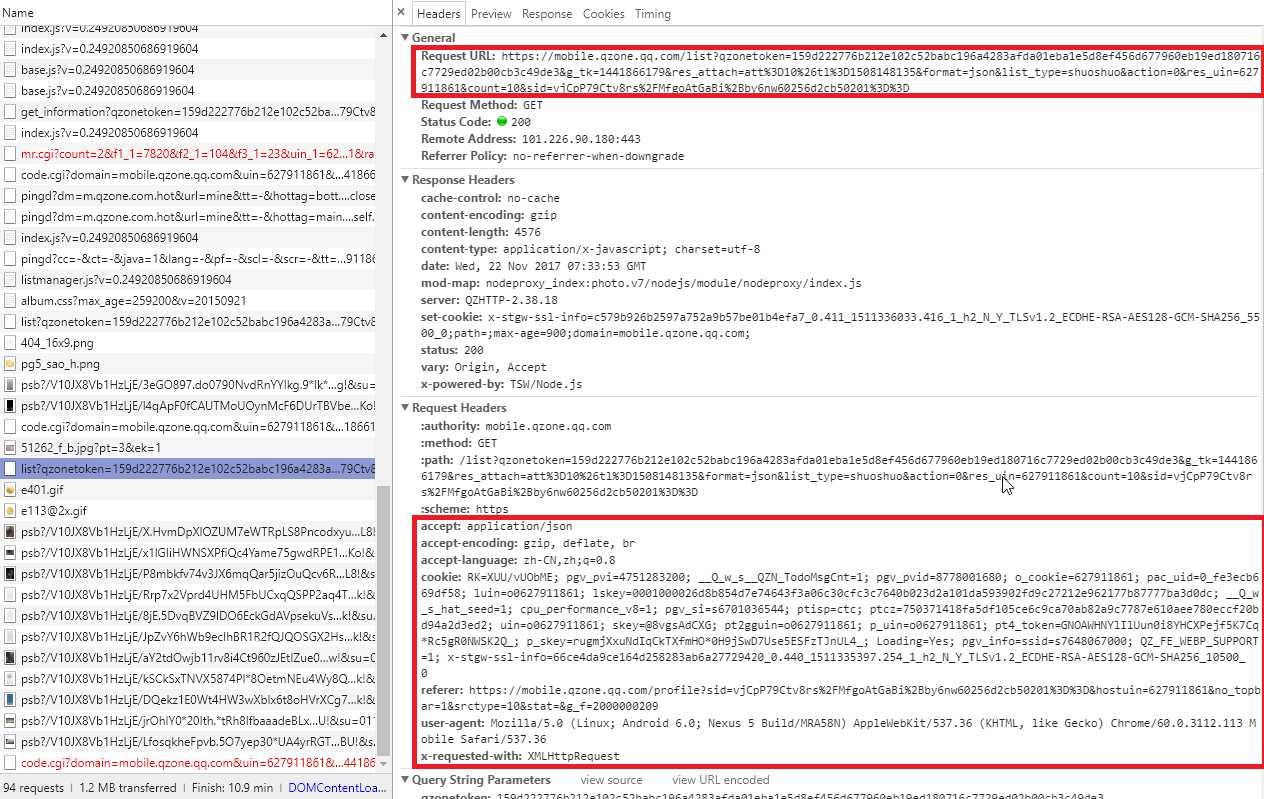The image size is (1264, 799).
Task: Click the emoji icon next to e113@2x.gif
Action: point(10,511)
